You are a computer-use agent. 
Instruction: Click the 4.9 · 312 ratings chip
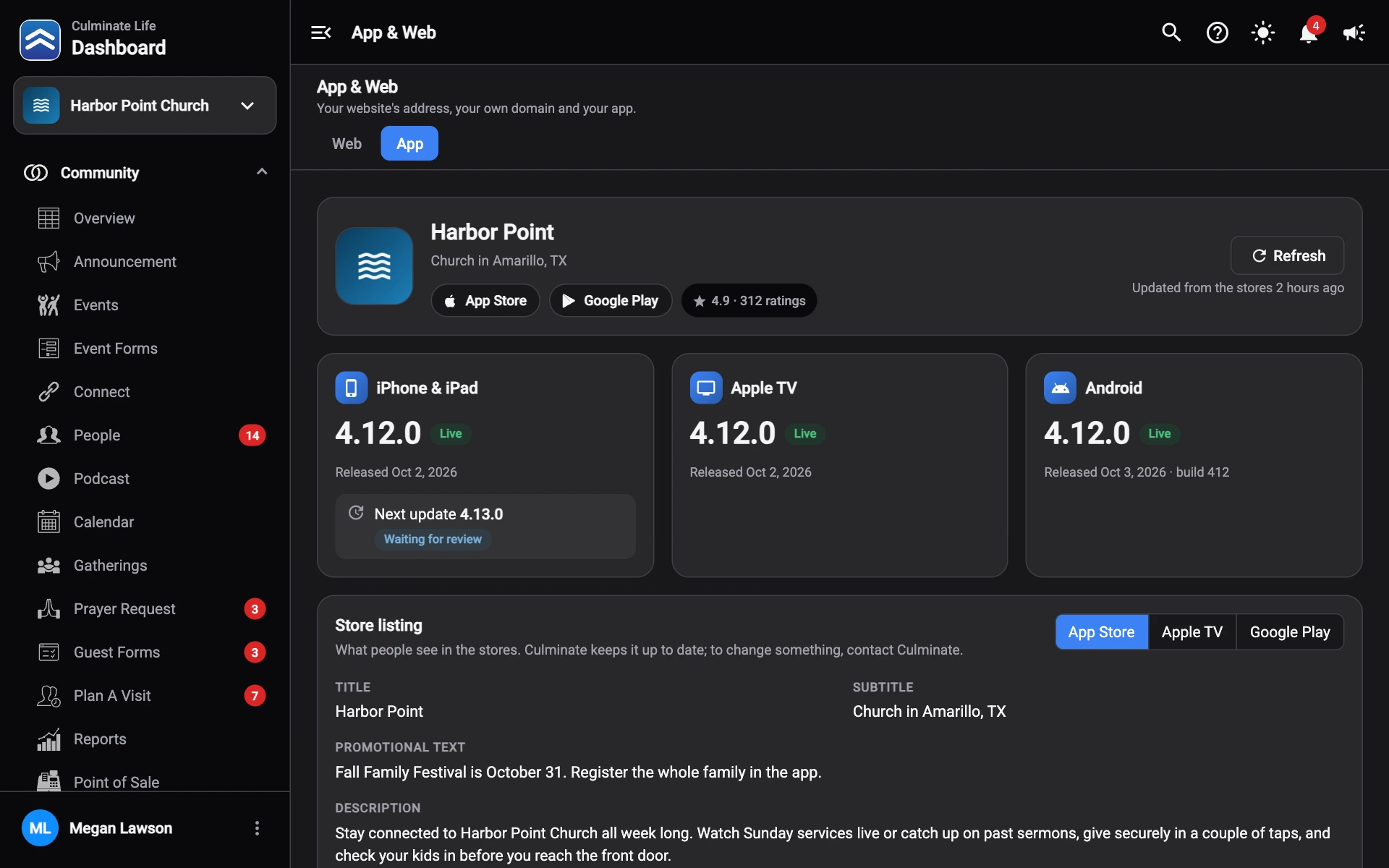tap(749, 301)
